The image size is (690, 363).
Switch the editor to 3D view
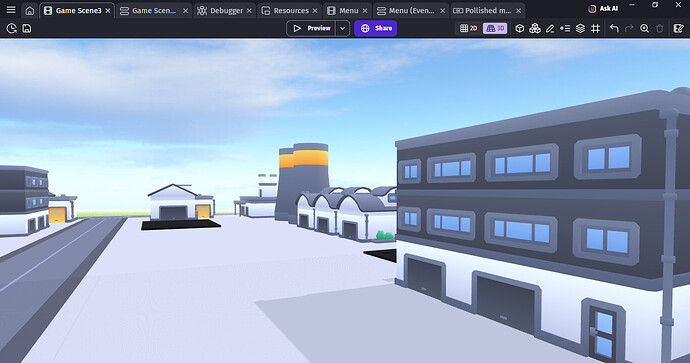coord(495,28)
